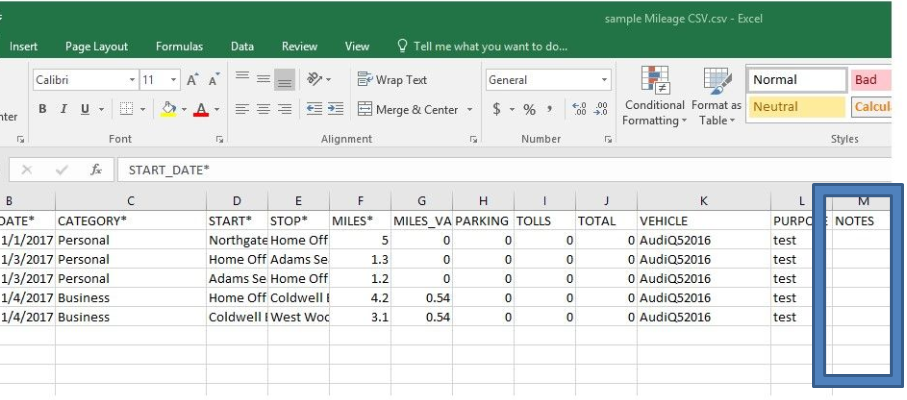The image size is (907, 400).
Task: Apply center horizontal alignment
Action: pyautogui.click(x=264, y=109)
